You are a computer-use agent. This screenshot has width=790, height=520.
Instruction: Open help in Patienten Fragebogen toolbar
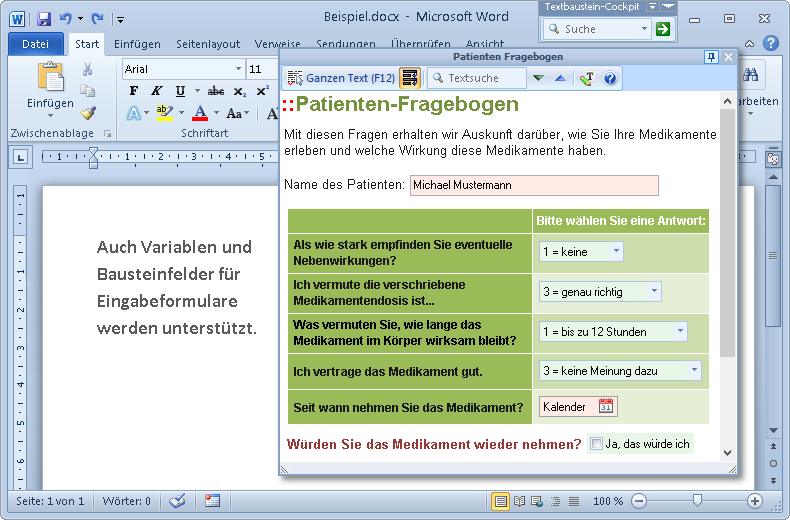[x=610, y=78]
